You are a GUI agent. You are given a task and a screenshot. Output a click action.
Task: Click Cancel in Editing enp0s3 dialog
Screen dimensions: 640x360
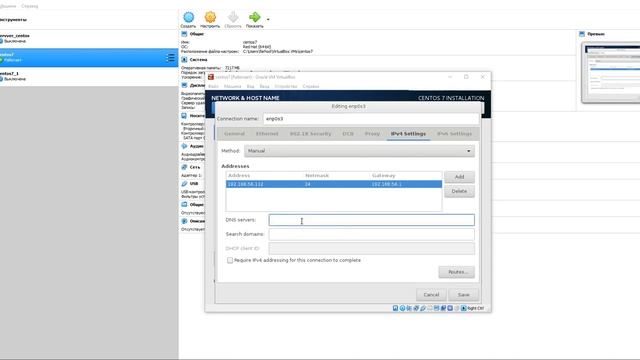tap(431, 295)
